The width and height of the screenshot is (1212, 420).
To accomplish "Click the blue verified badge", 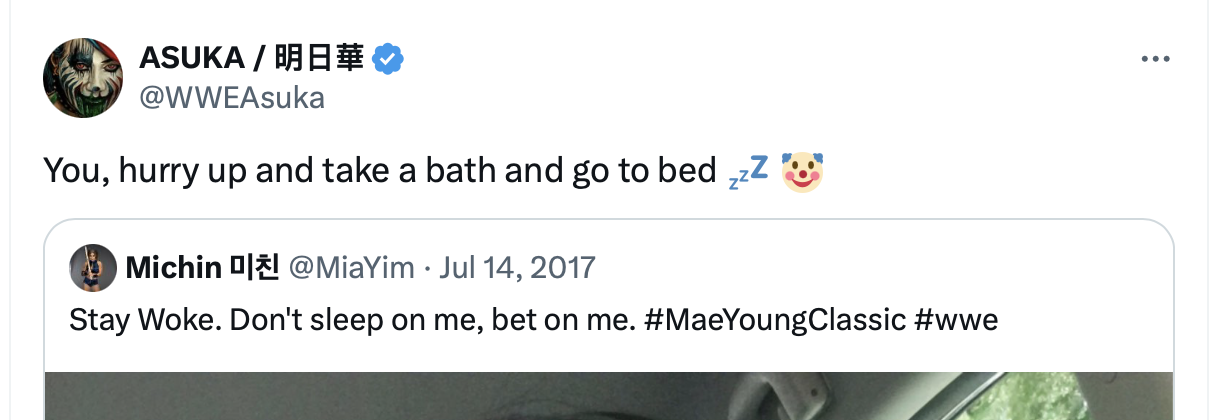I will 388,61.
